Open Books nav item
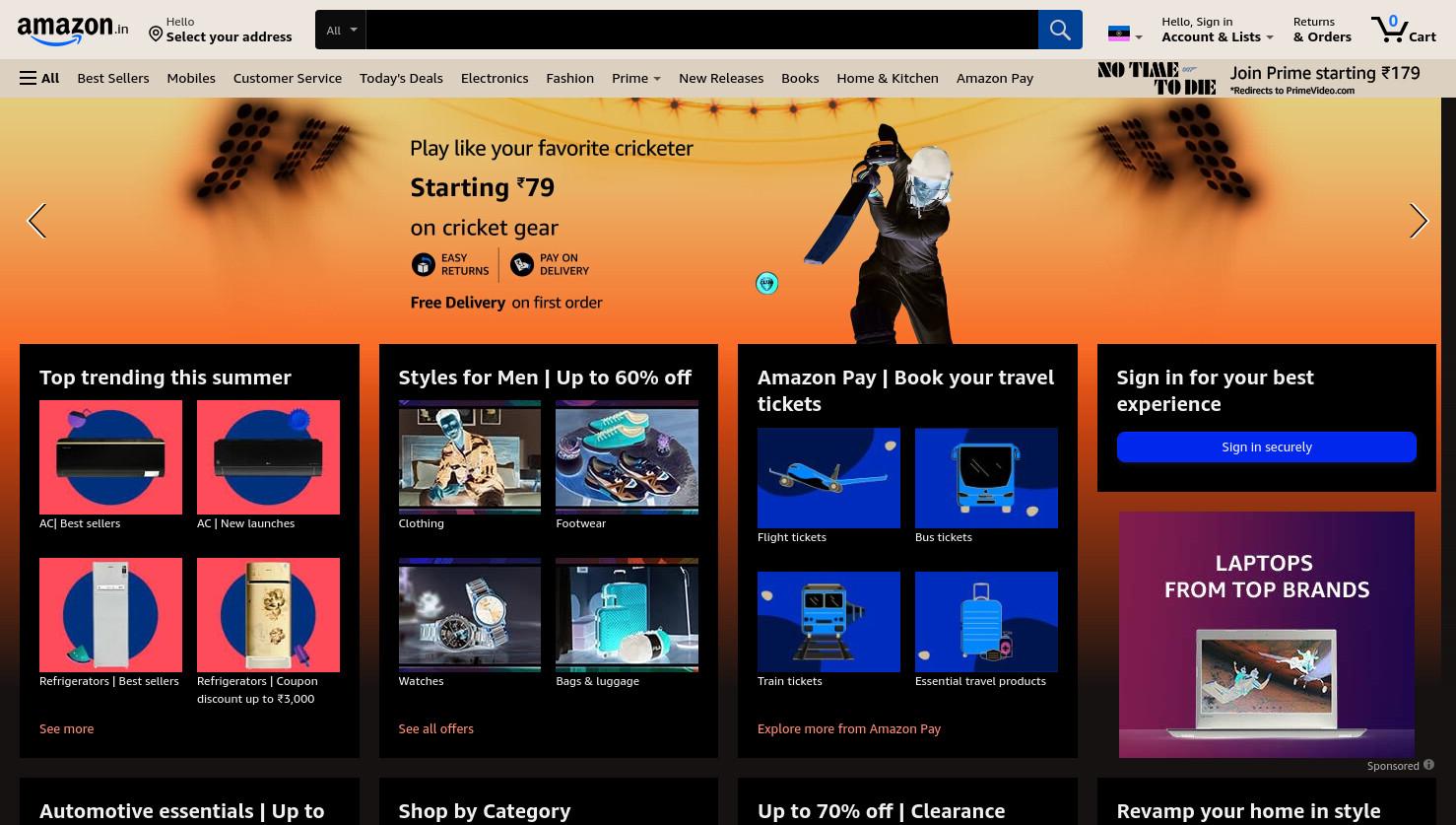The image size is (1456, 825). [800, 78]
